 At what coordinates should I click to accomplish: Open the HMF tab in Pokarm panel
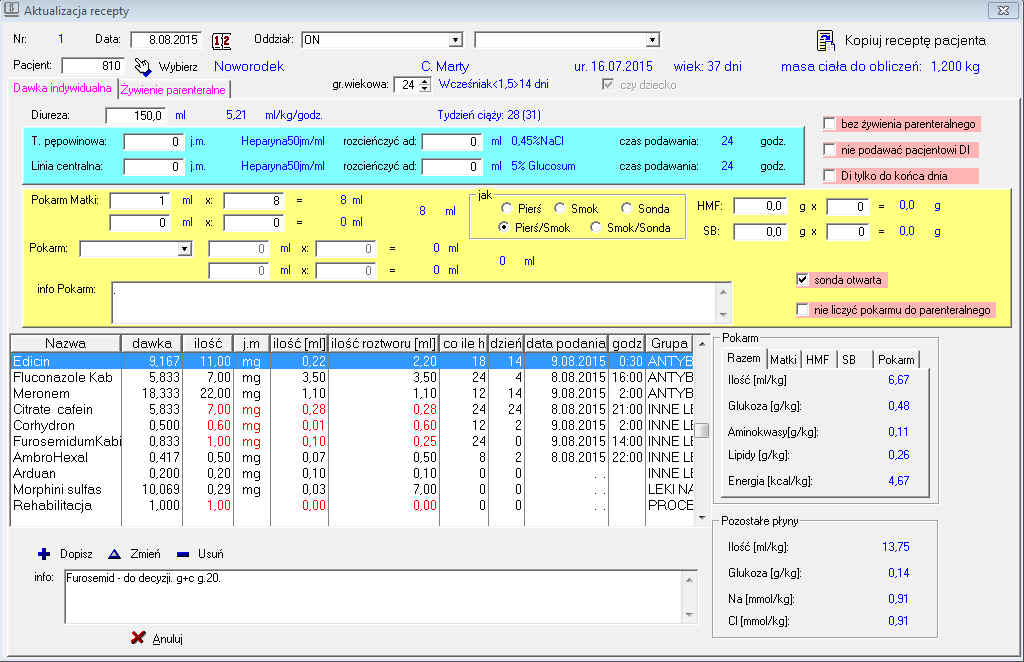coord(817,360)
